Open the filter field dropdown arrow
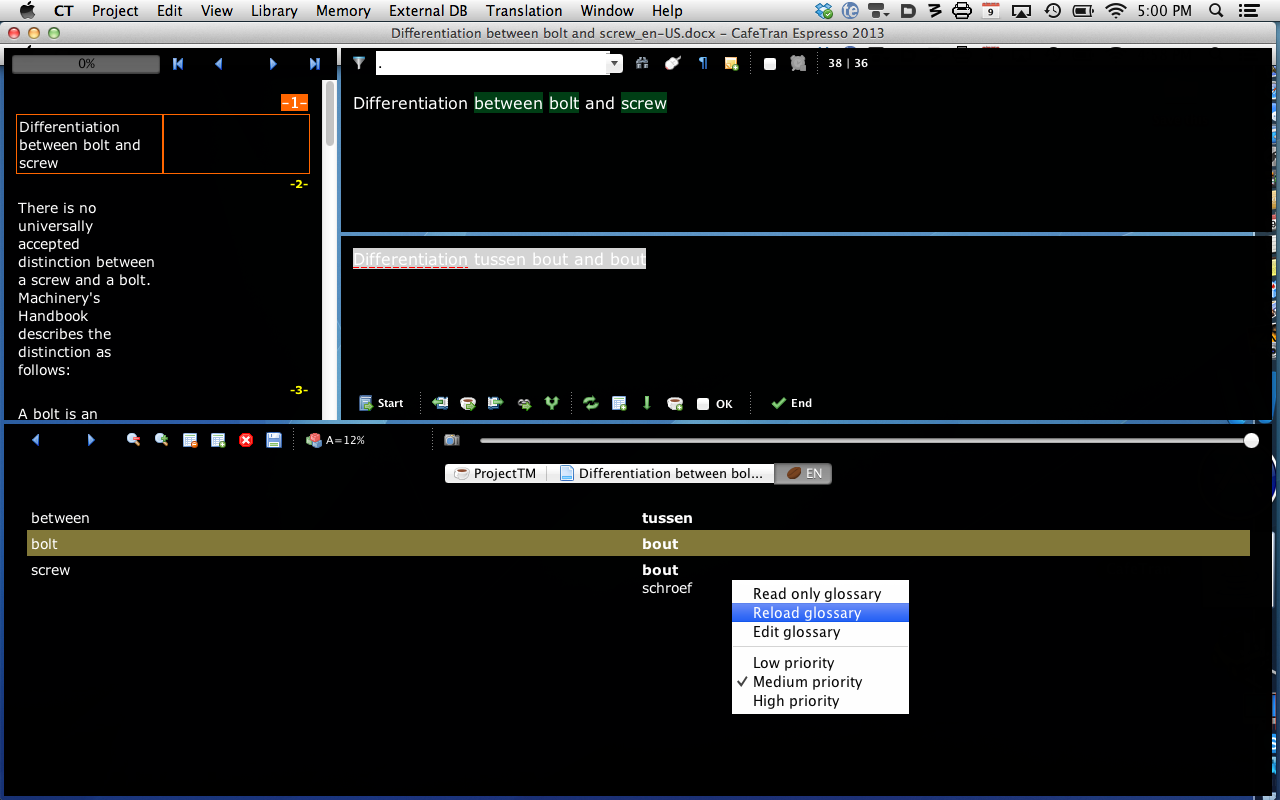Image resolution: width=1280 pixels, height=800 pixels. [615, 64]
